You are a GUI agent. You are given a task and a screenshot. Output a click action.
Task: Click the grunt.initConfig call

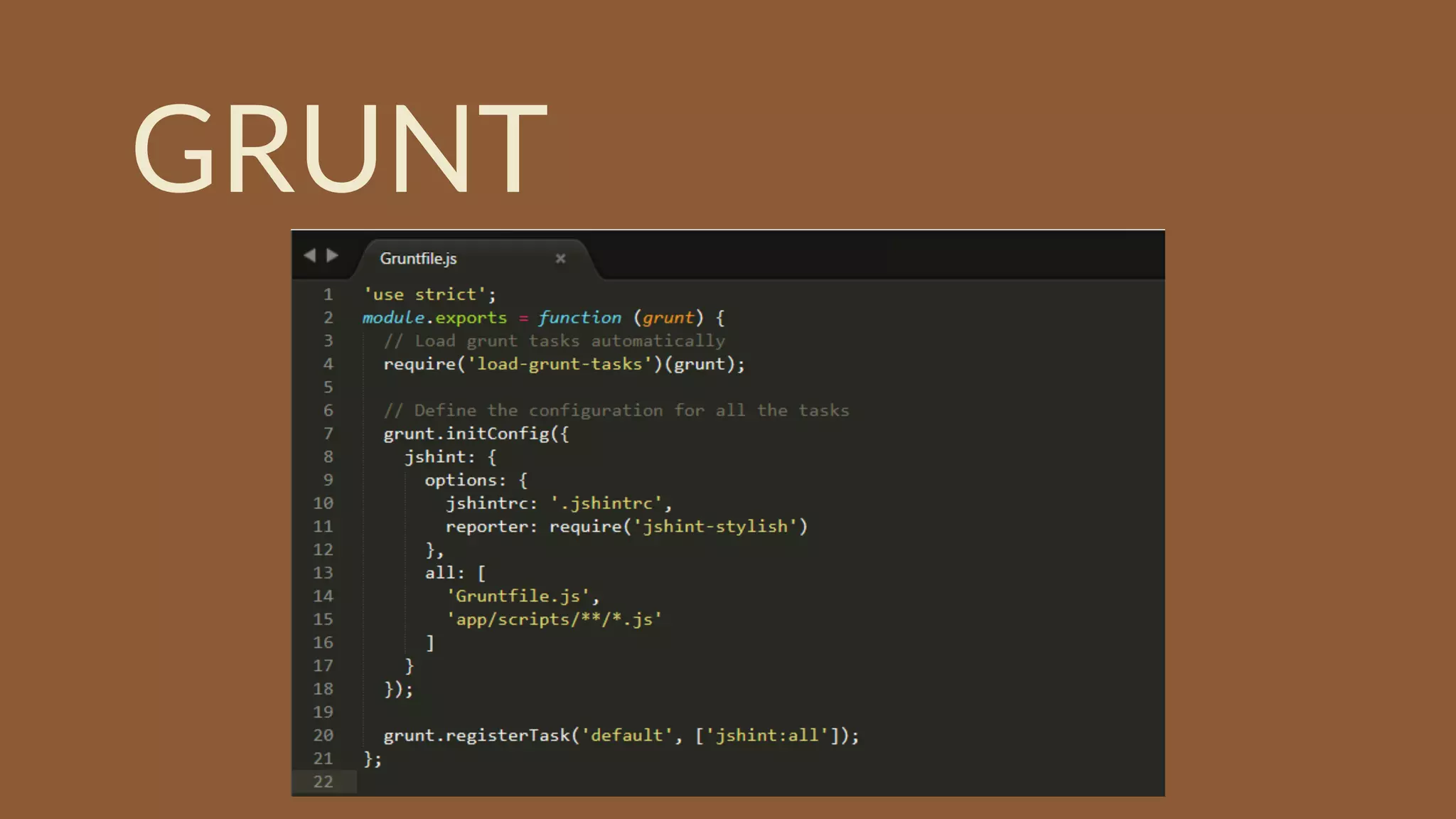coord(466,434)
